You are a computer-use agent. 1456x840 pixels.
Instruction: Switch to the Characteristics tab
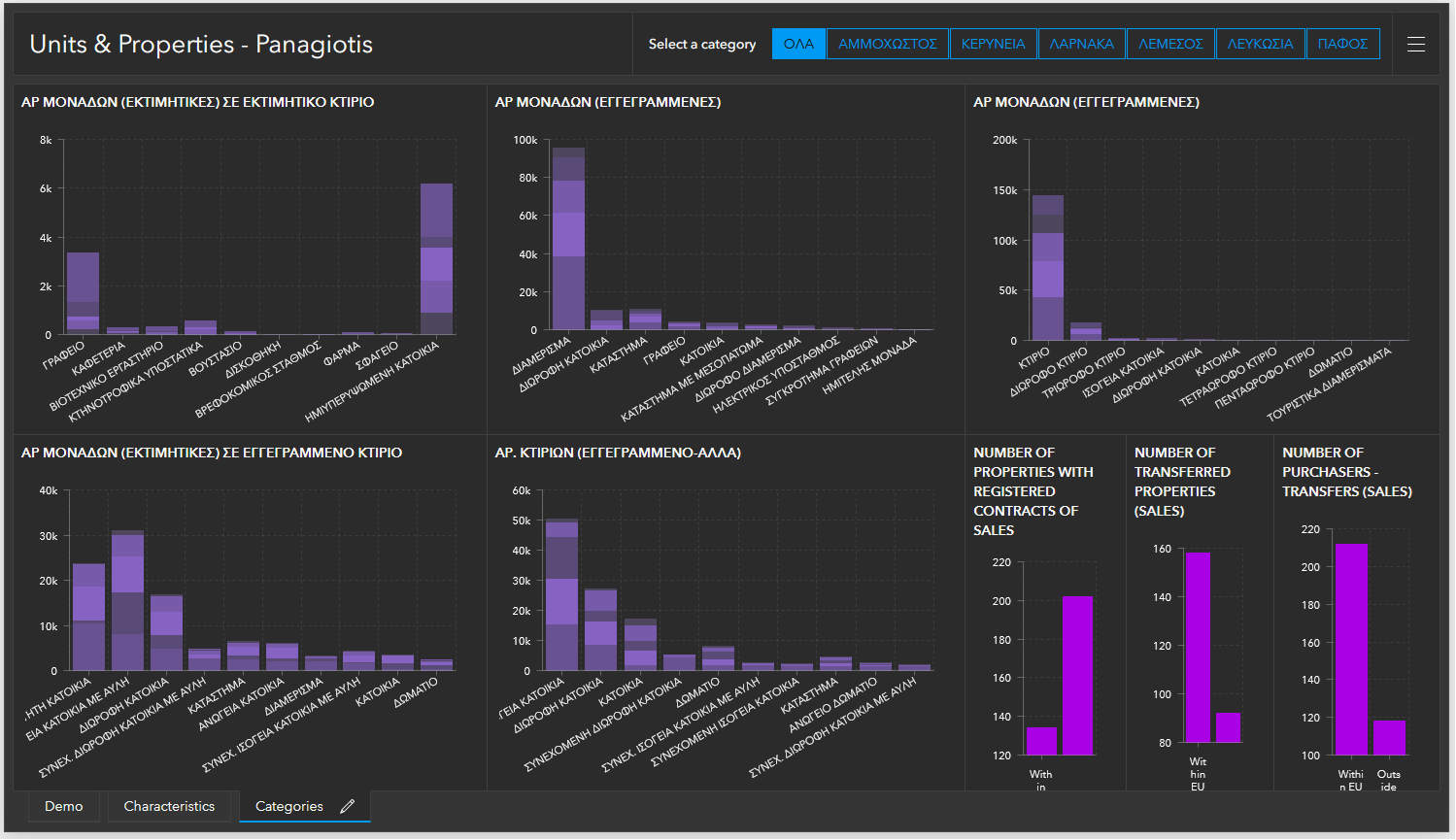click(169, 806)
